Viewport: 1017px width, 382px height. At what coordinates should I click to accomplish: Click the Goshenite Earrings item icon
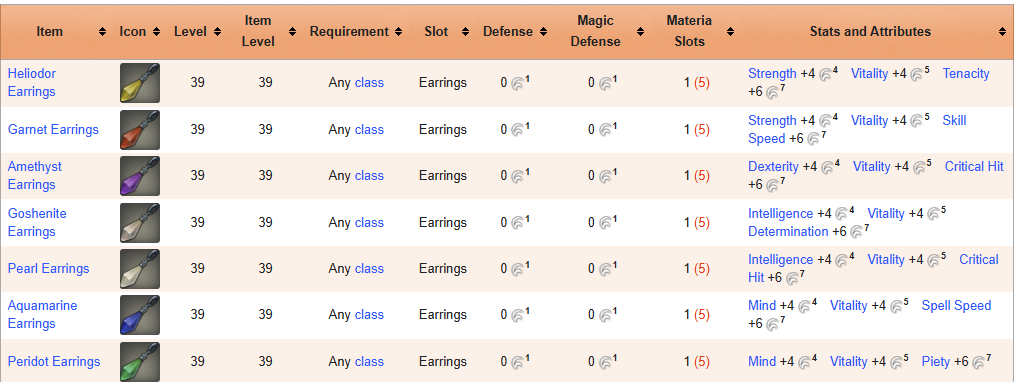[140, 222]
